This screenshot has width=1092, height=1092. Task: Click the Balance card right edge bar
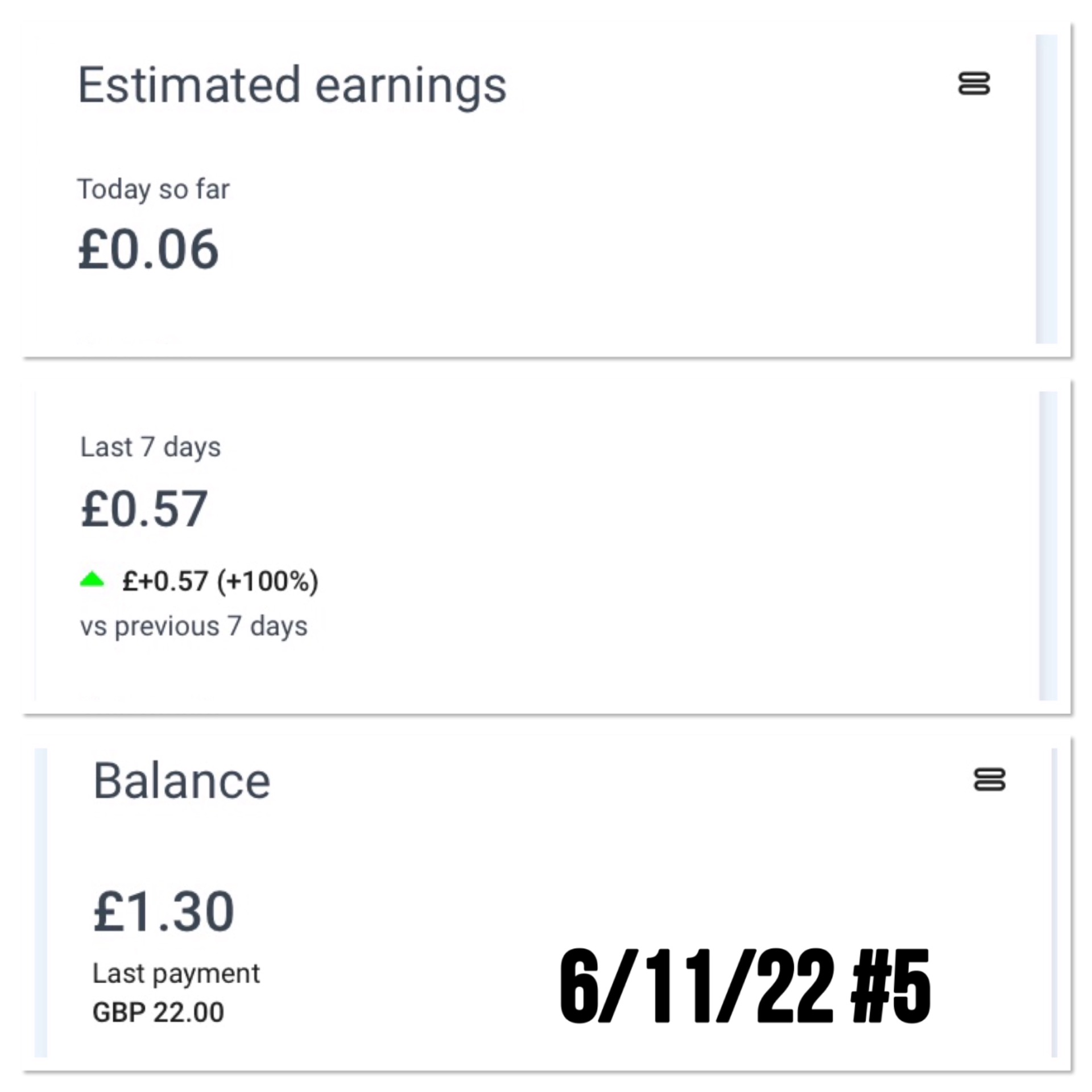[x=1054, y=903]
